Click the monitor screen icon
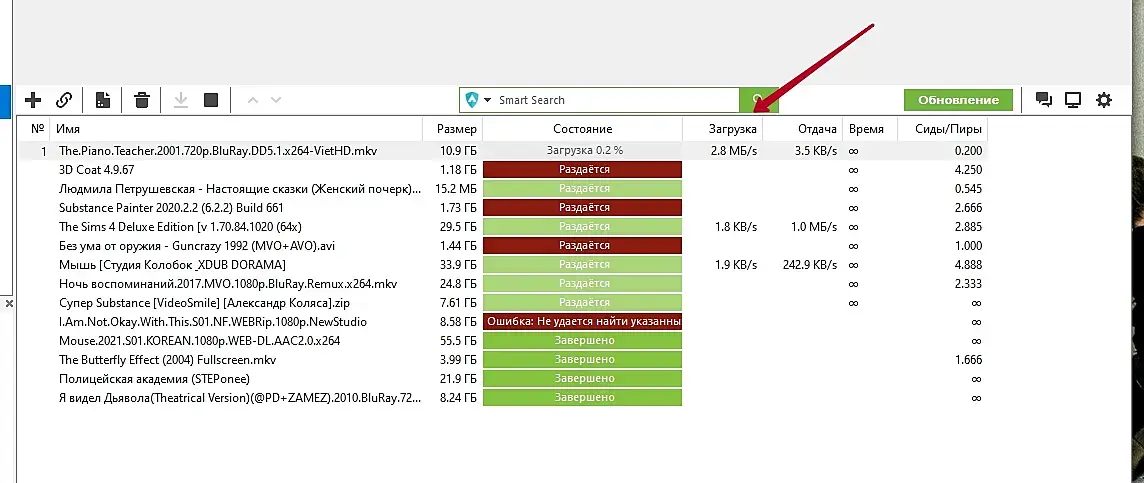 click(x=1072, y=100)
